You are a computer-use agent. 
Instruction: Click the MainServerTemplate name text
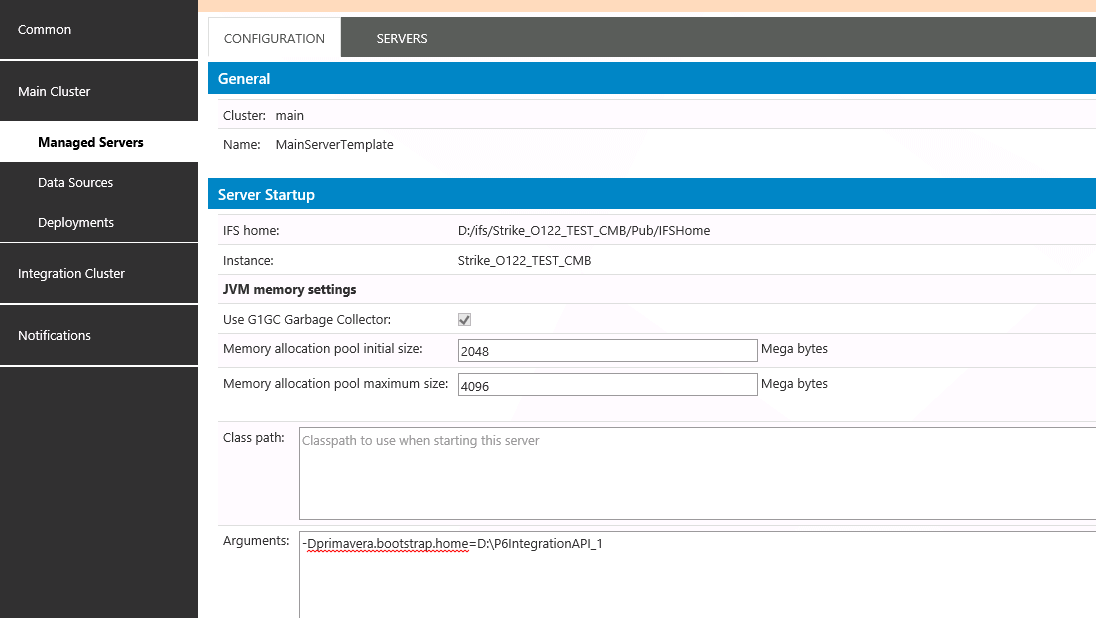[334, 144]
